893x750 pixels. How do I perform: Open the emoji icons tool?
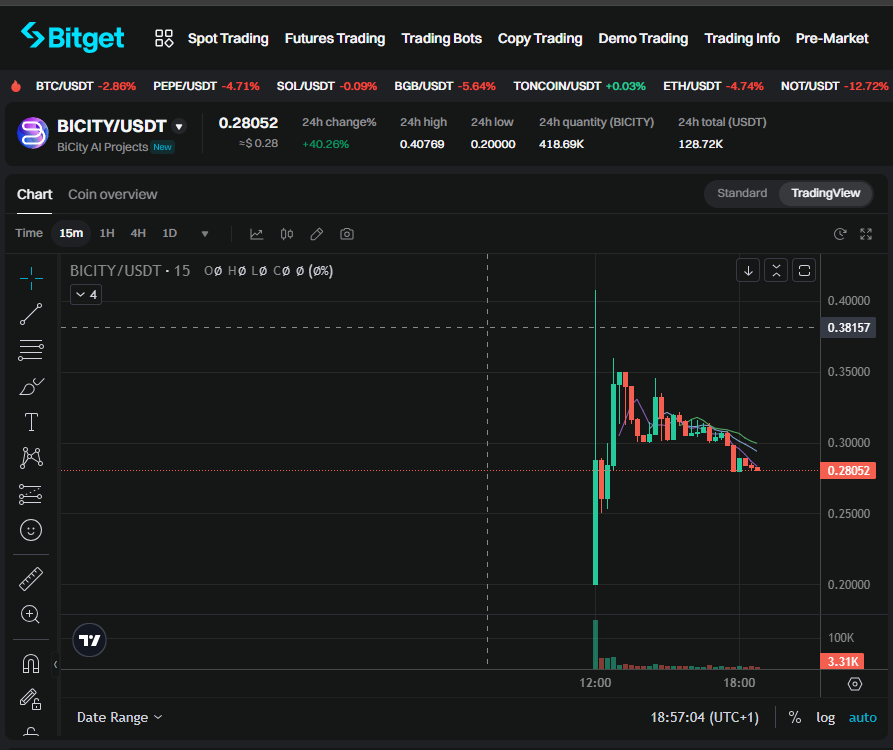point(31,530)
